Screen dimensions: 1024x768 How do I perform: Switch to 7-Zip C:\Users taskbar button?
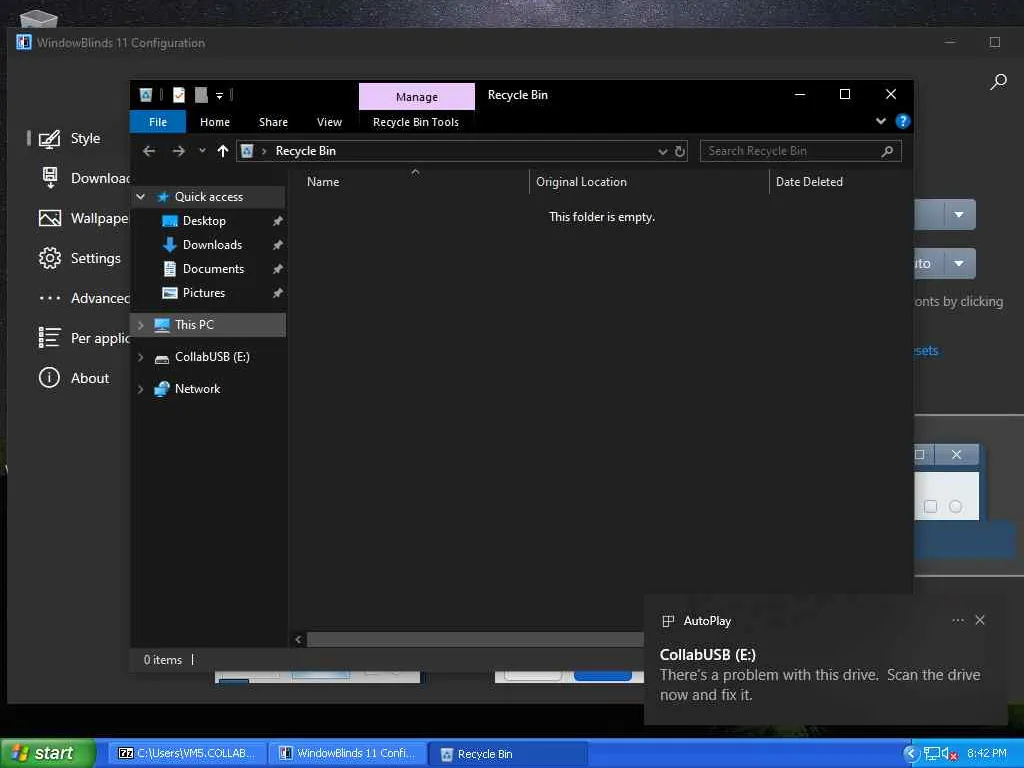[x=187, y=754]
